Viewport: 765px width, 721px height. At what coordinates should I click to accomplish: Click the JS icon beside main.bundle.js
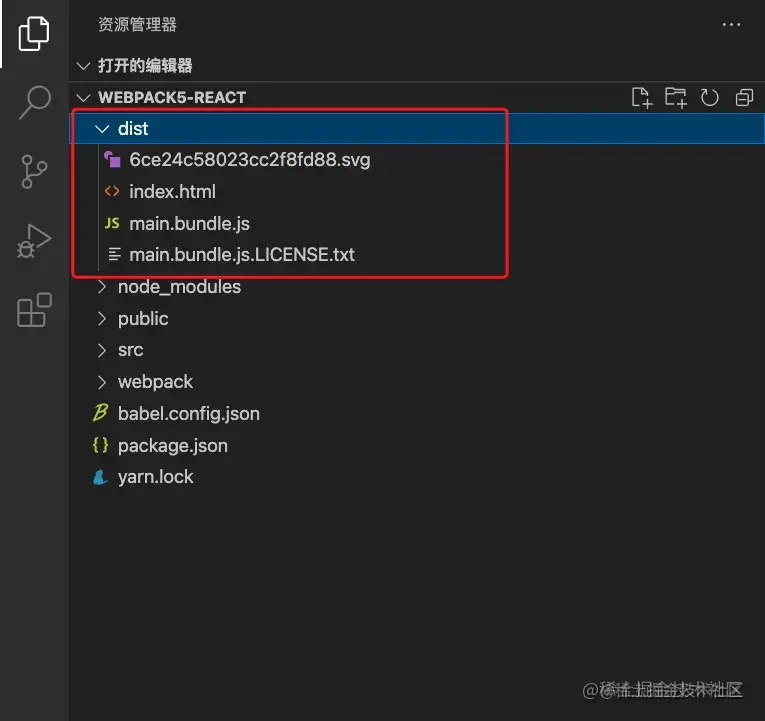(112, 223)
